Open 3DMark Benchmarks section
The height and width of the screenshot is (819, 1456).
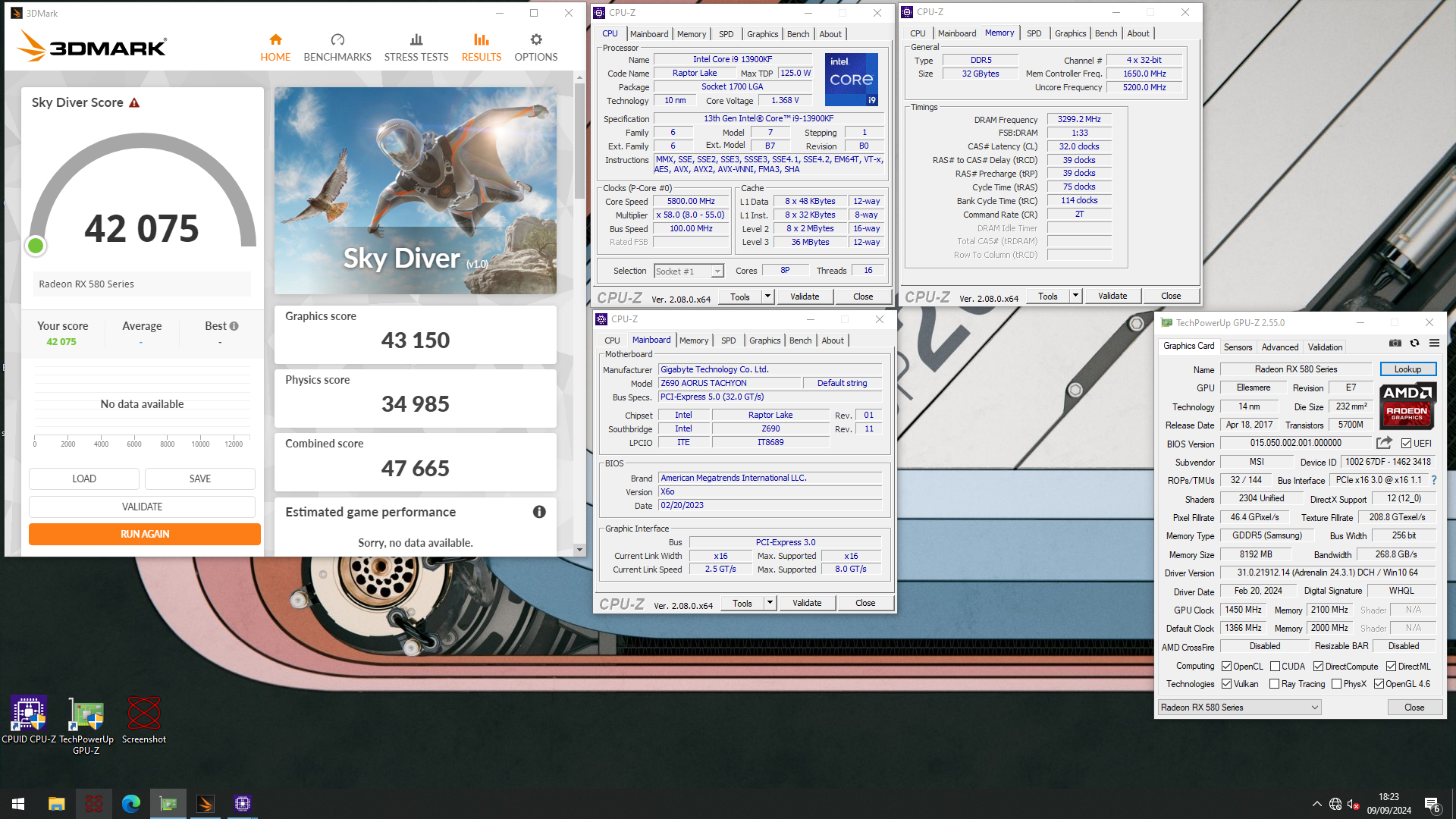337,47
